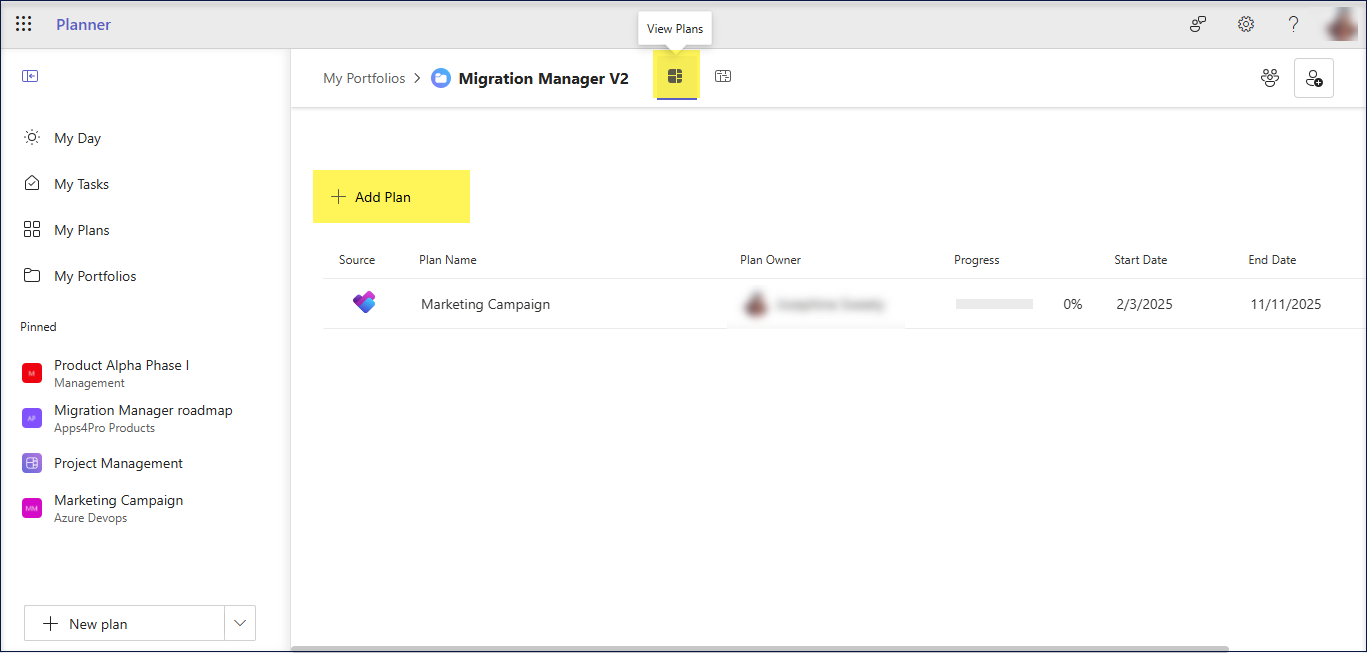Open the Marketing Campaign plan row
Screen dimensions: 1367x653
(x=485, y=304)
